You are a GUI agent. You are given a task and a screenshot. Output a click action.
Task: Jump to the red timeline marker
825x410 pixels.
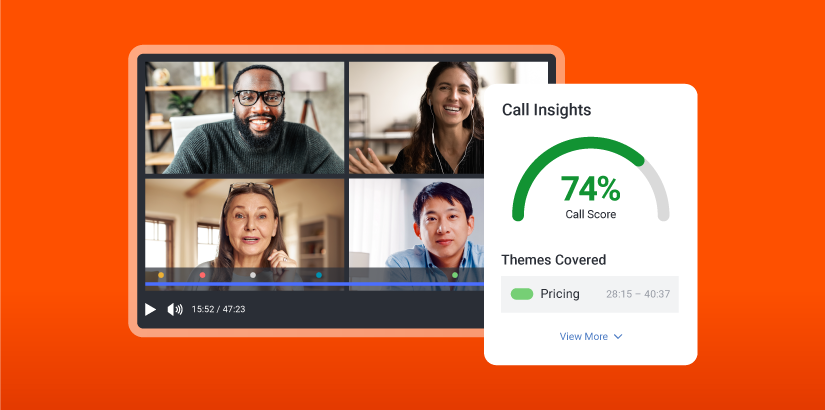pos(203,275)
